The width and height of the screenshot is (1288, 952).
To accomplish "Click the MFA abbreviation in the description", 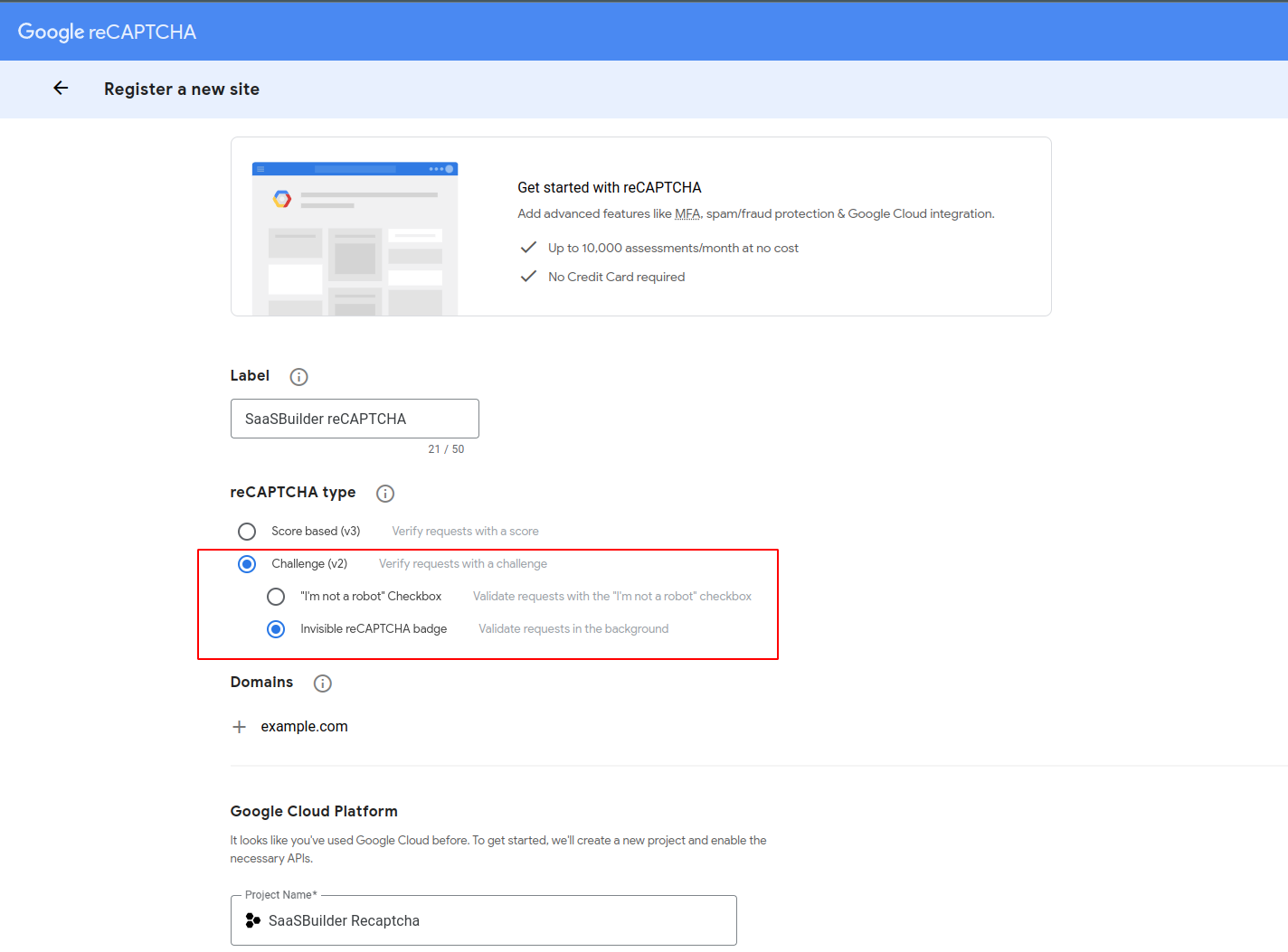I will pos(687,214).
